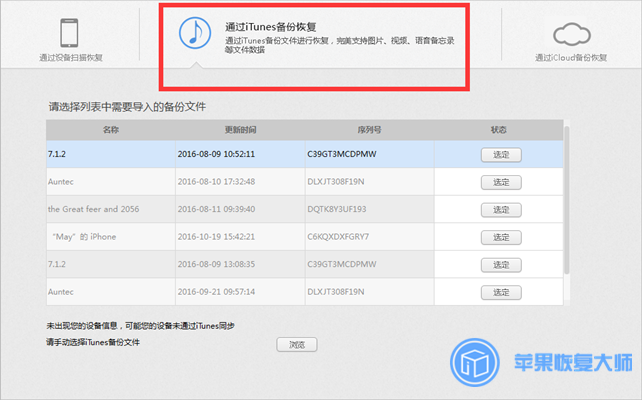Click 选定 for backup dated 2016-08-09 10:52:11
Viewport: 642px width, 400px height.
tap(501, 155)
